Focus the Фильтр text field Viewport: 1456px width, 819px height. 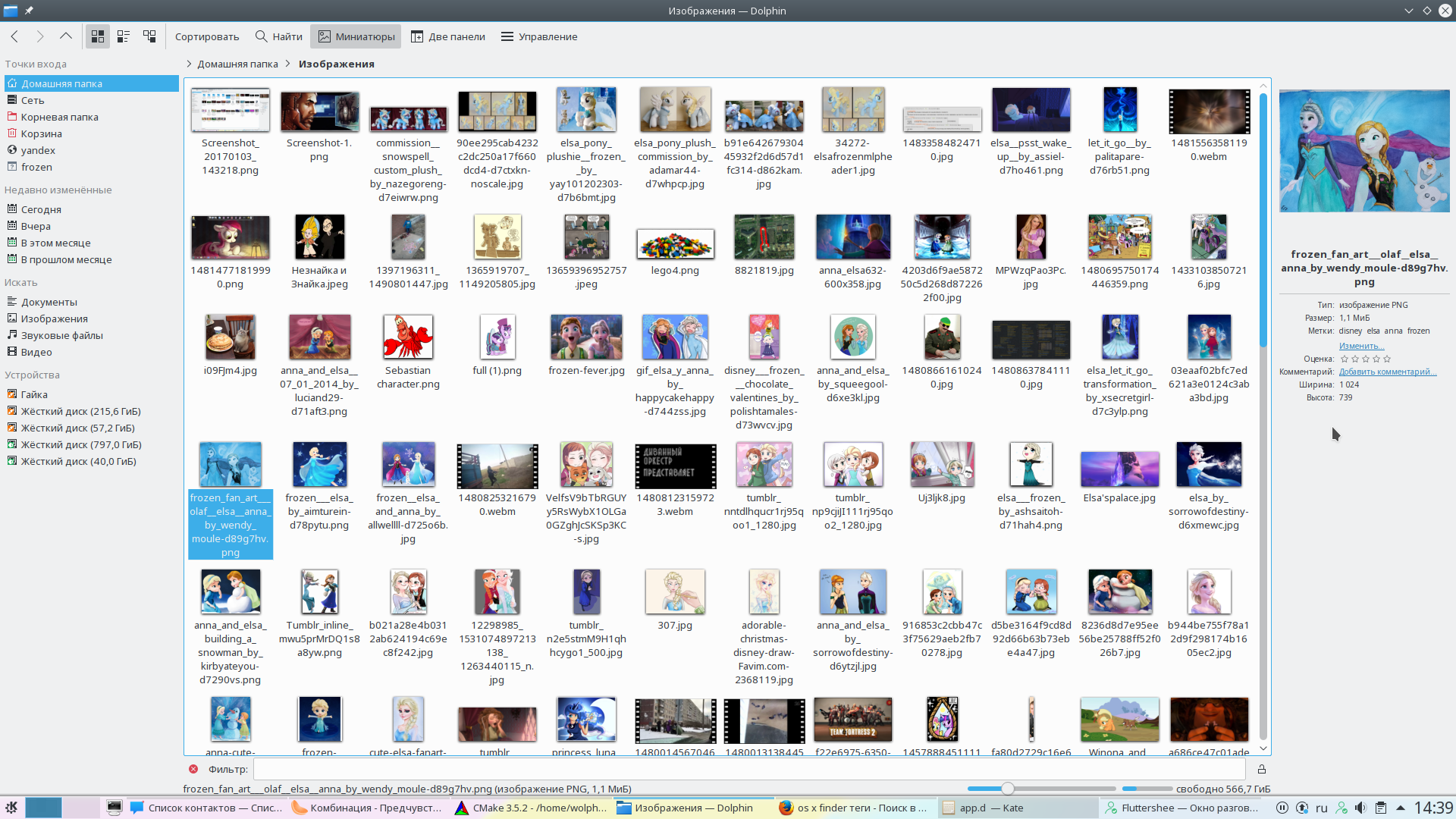749,769
